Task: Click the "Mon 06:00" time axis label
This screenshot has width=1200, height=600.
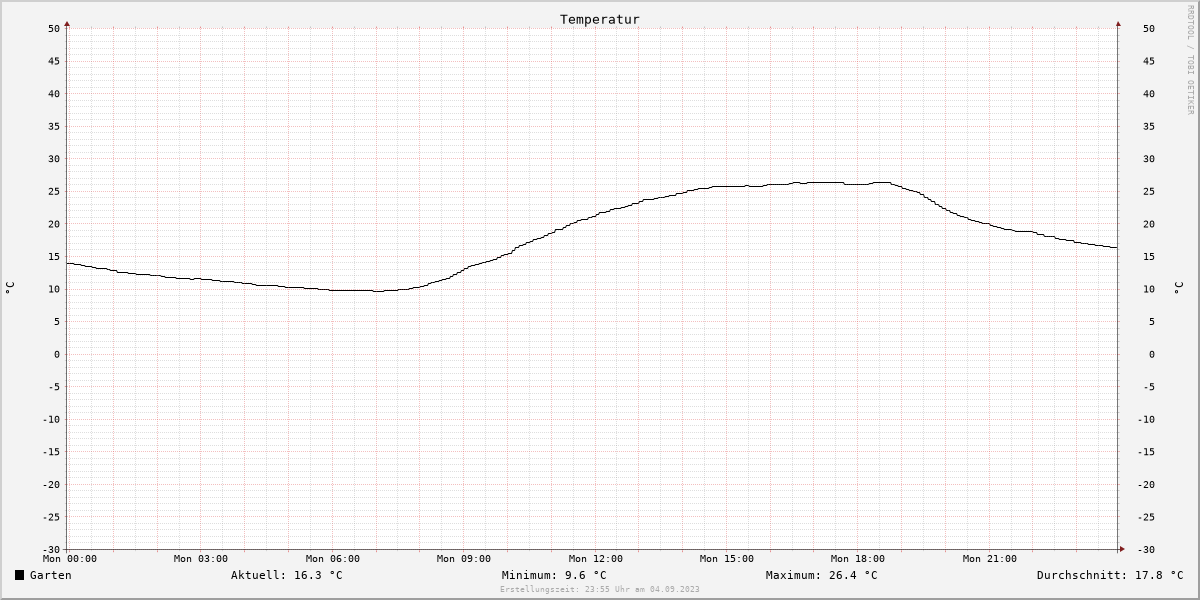Action: pos(333,559)
